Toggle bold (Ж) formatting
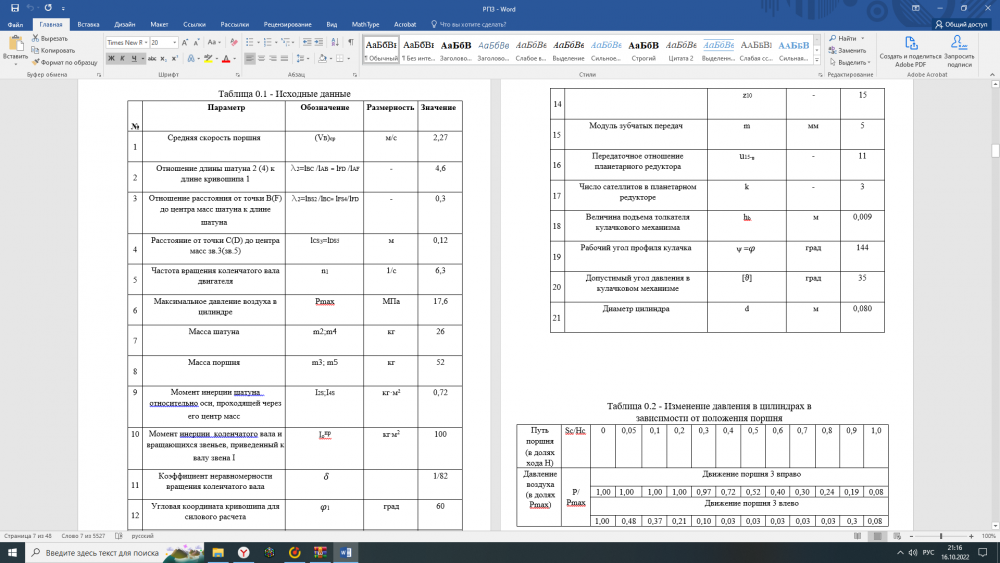1000x563 pixels. [x=111, y=59]
